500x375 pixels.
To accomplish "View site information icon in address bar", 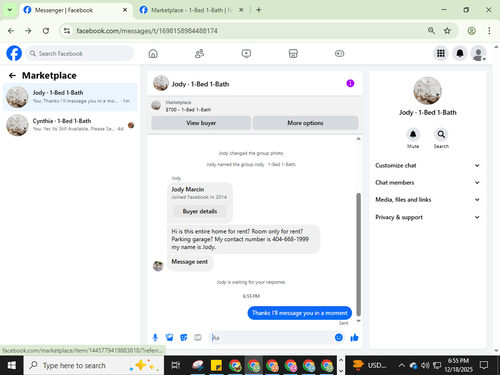I will point(67,31).
